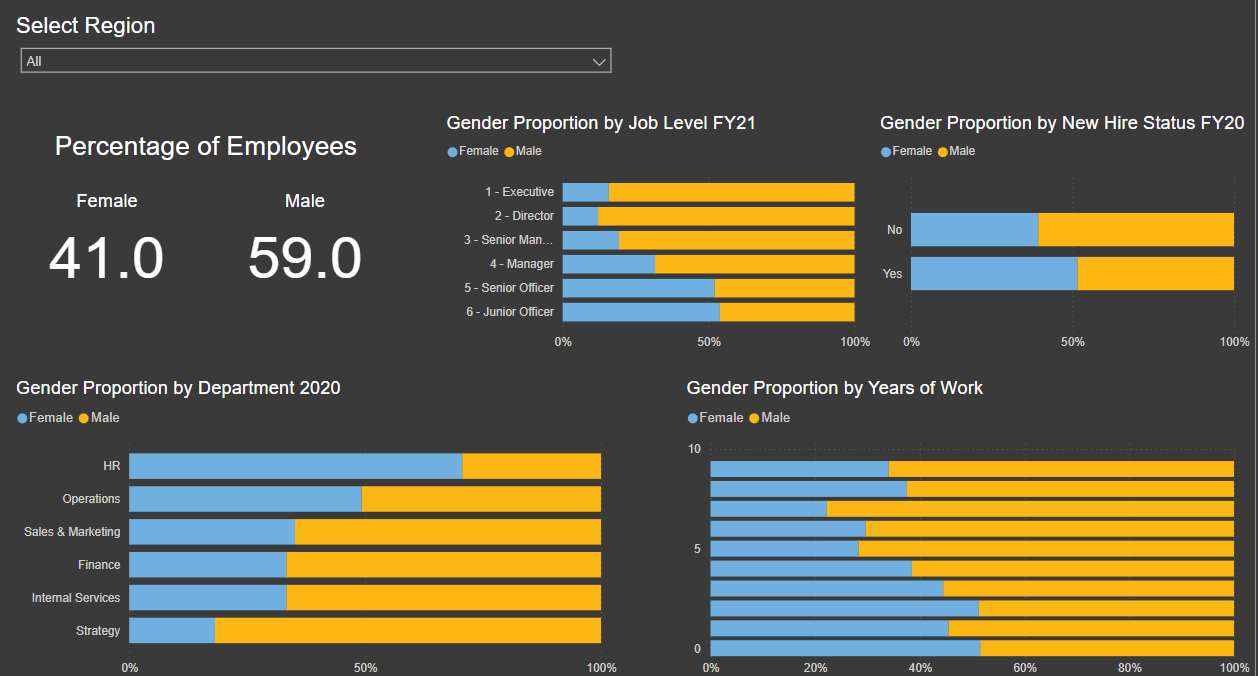Click Male legend dot in Job Level chart
This screenshot has width=1258, height=676.
click(510, 152)
